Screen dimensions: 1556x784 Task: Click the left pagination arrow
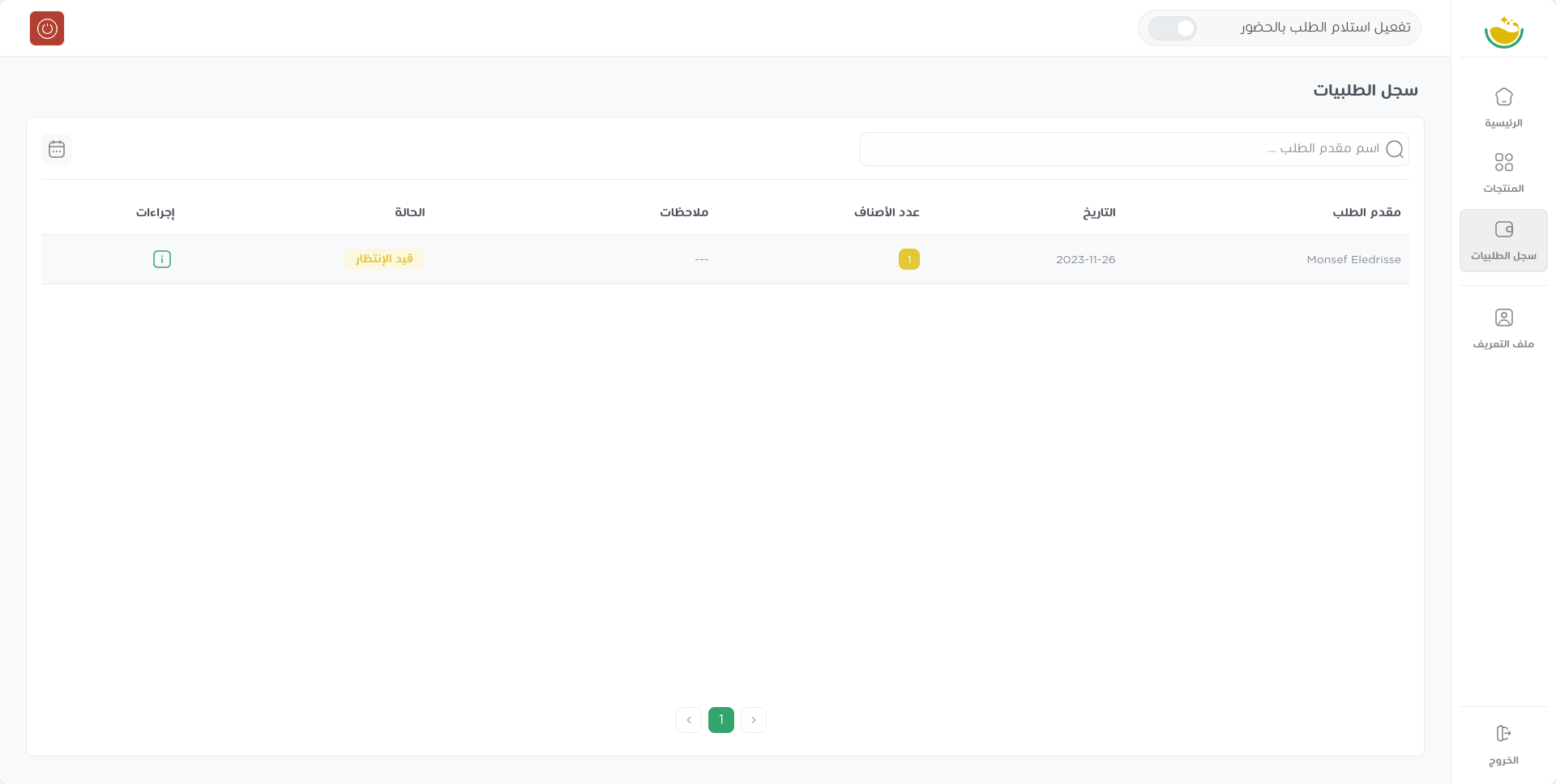tap(689, 720)
